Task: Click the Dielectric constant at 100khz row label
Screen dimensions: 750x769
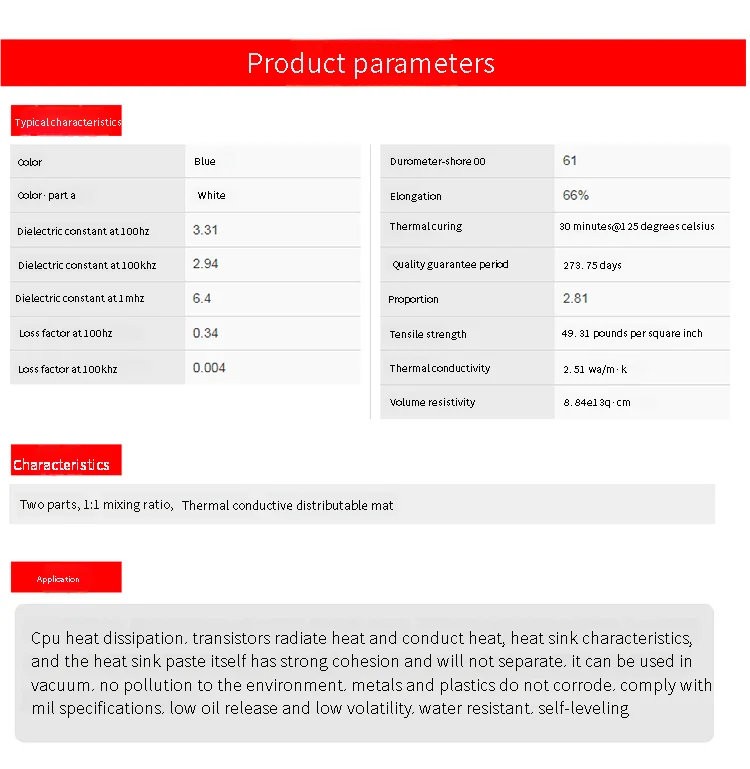Action: pos(87,265)
